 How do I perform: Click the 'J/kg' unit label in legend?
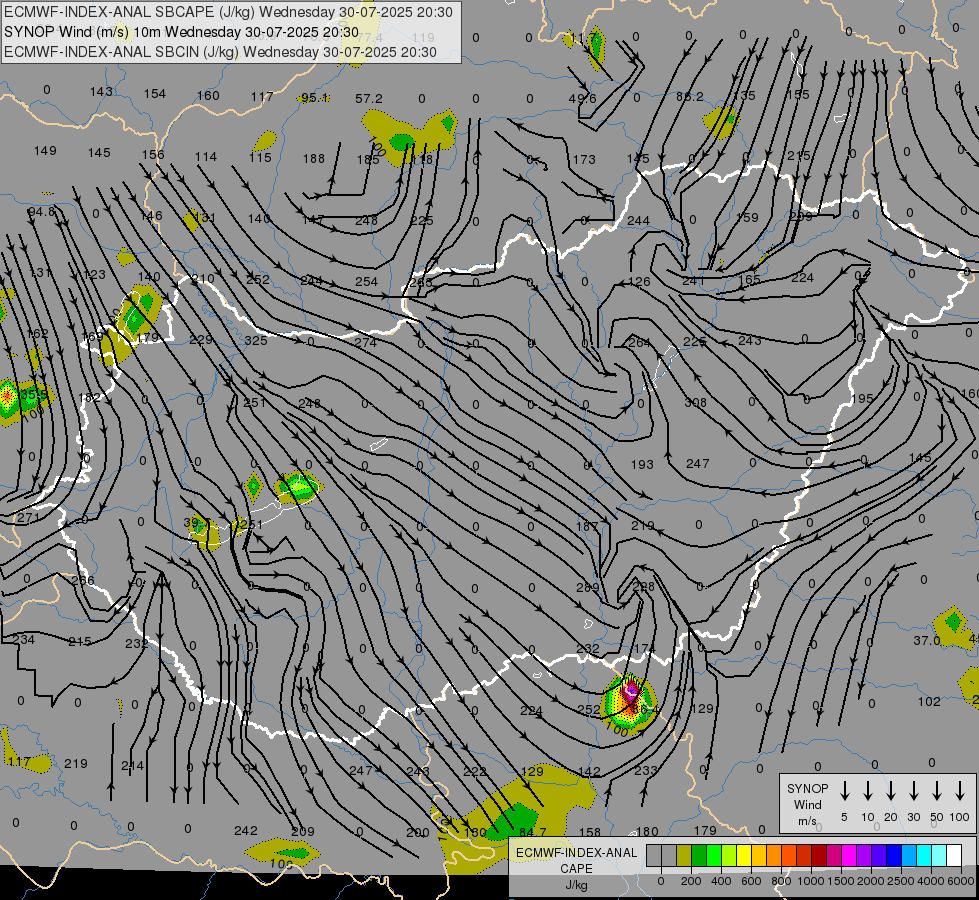(576, 885)
